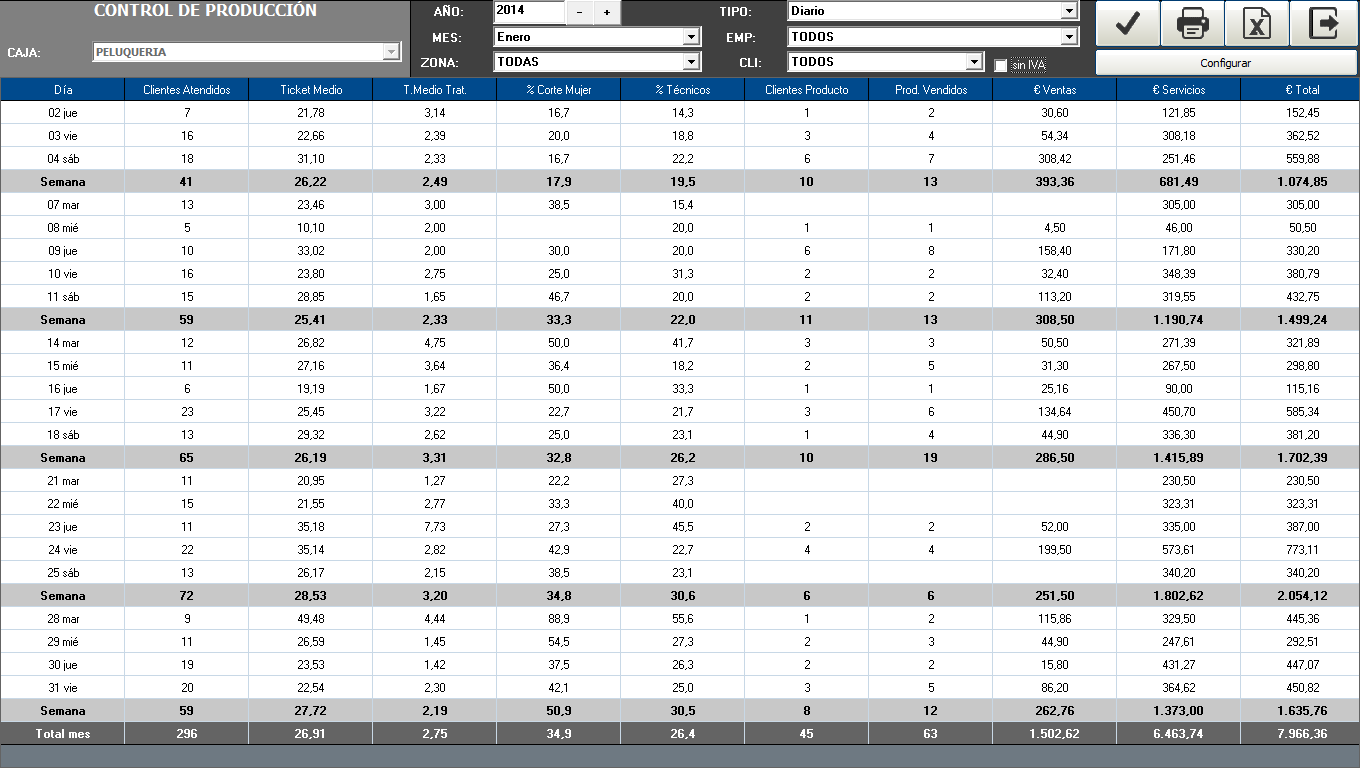
Task: Expand the EMP employee dropdown
Action: coord(1069,37)
